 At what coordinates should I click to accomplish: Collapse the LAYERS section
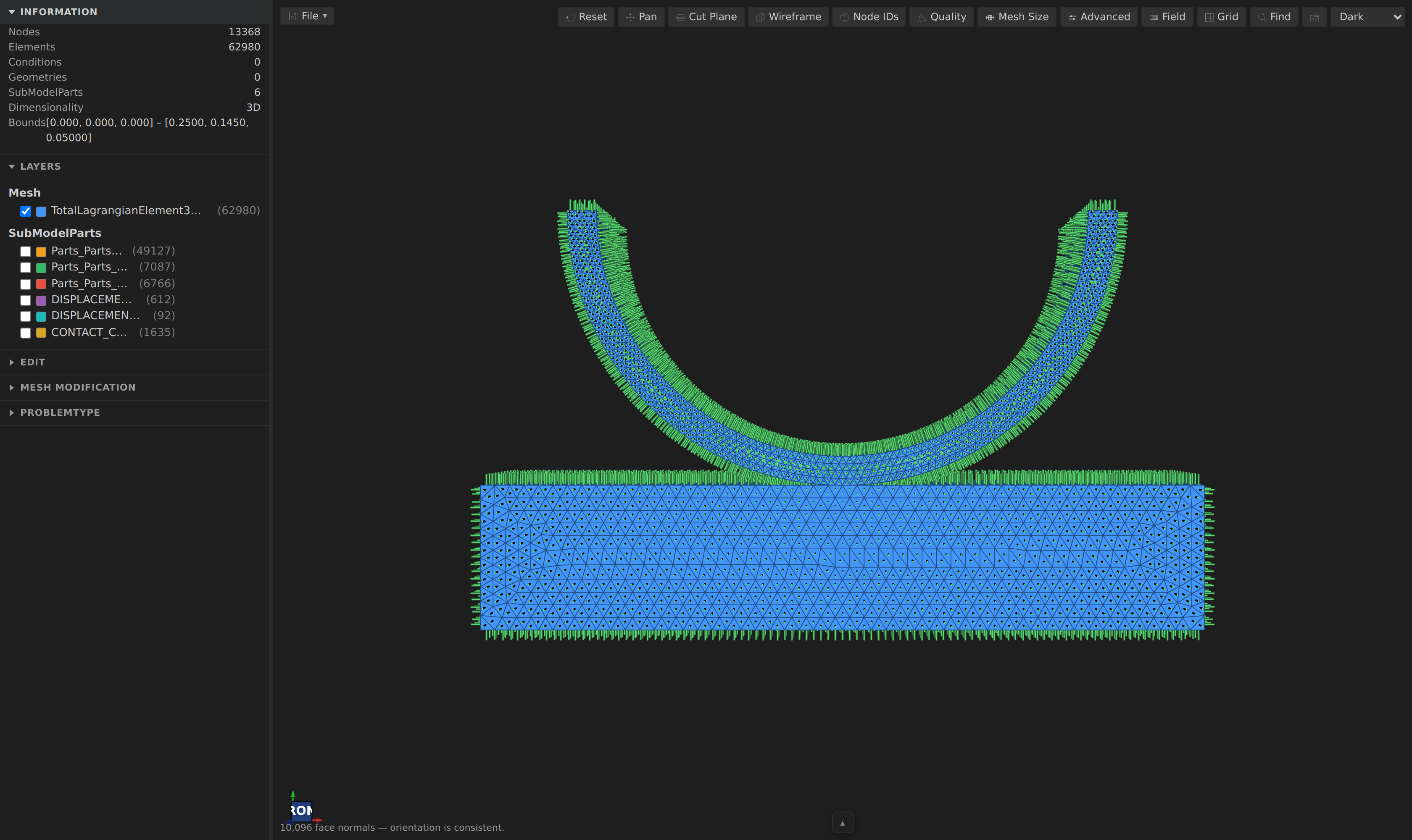pyautogui.click(x=134, y=166)
